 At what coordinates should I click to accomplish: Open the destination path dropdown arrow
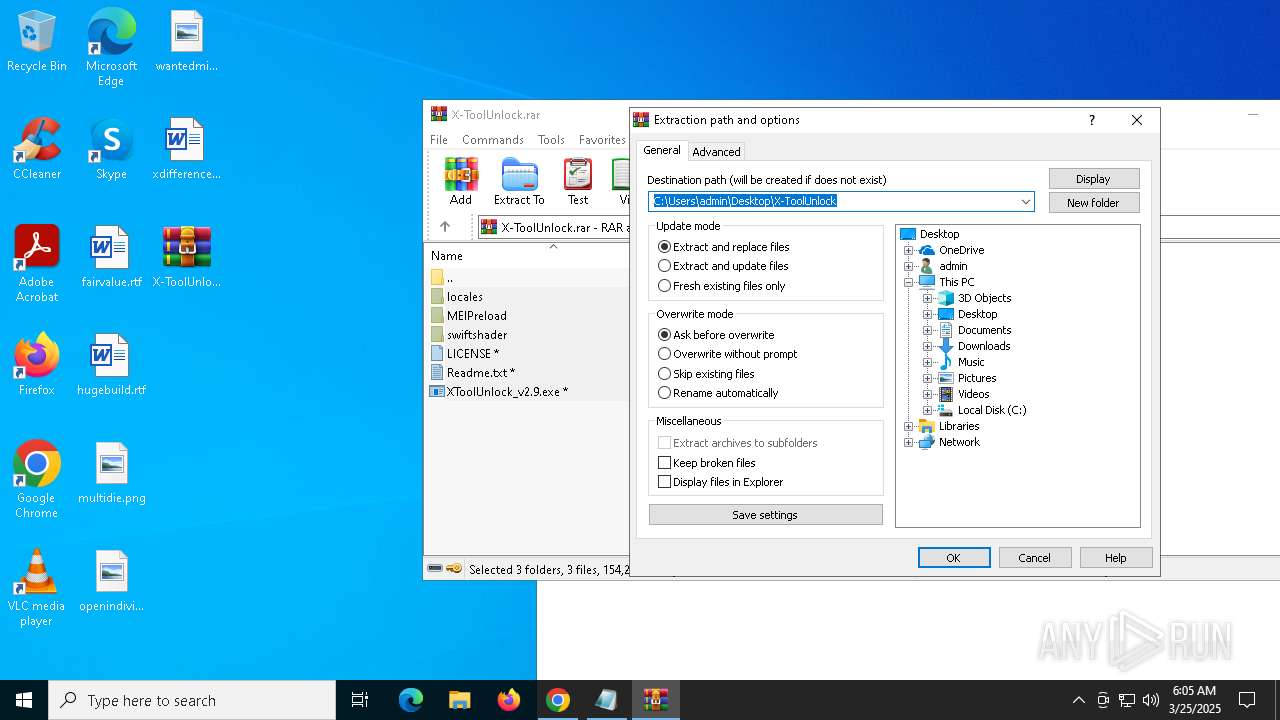pyautogui.click(x=1025, y=202)
